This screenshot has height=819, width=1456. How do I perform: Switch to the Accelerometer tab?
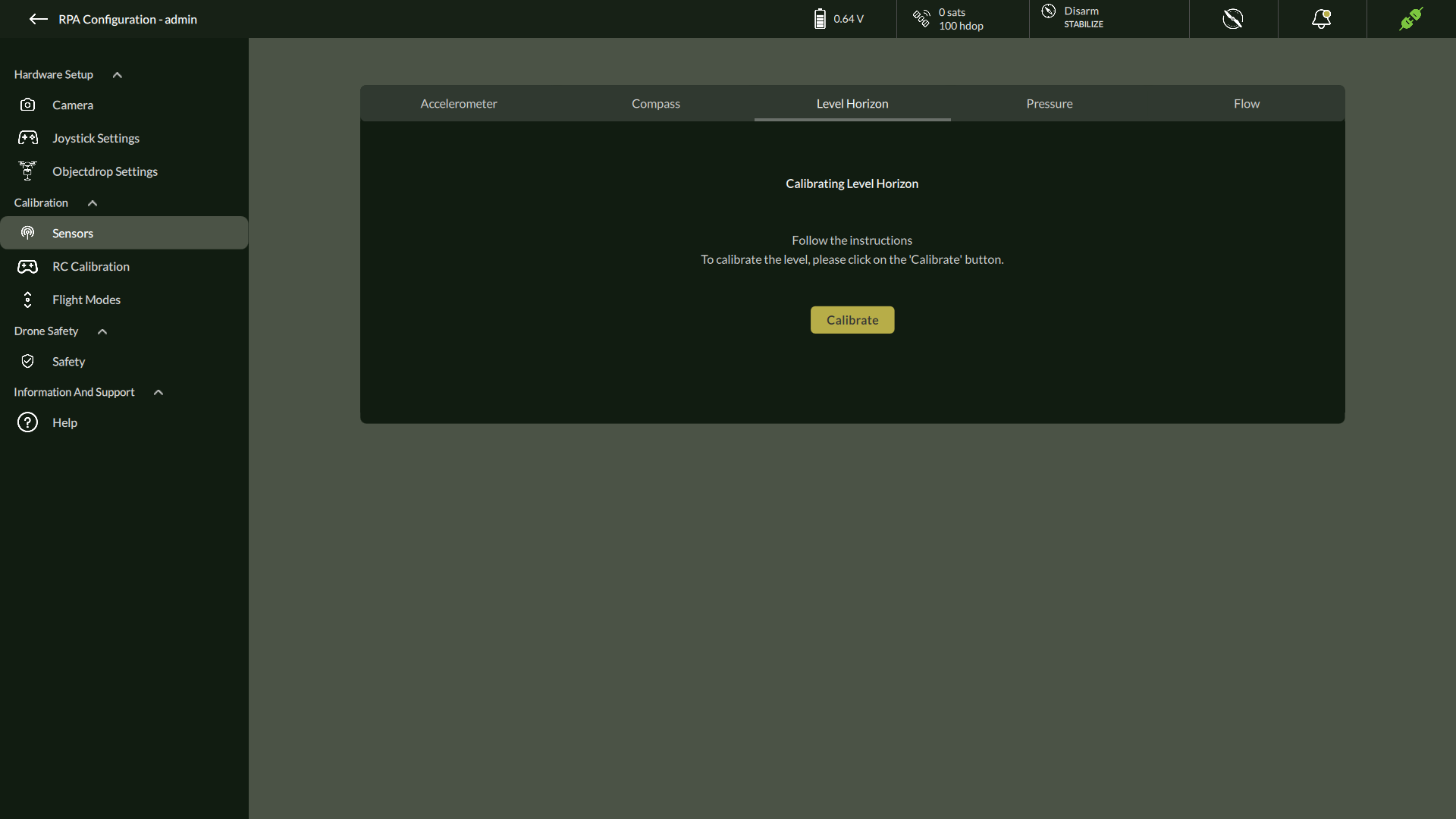click(x=459, y=103)
